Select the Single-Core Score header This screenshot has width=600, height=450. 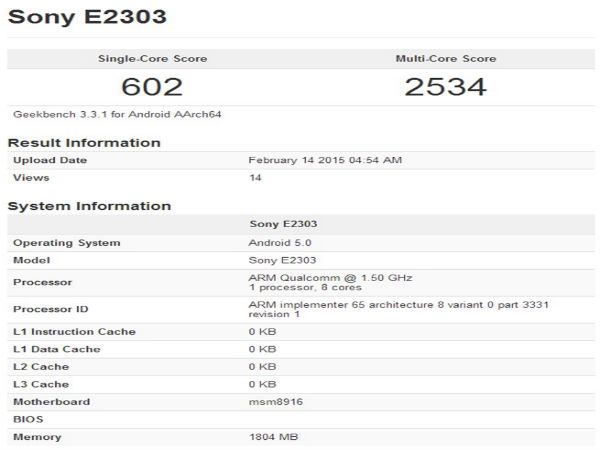pyautogui.click(x=152, y=59)
